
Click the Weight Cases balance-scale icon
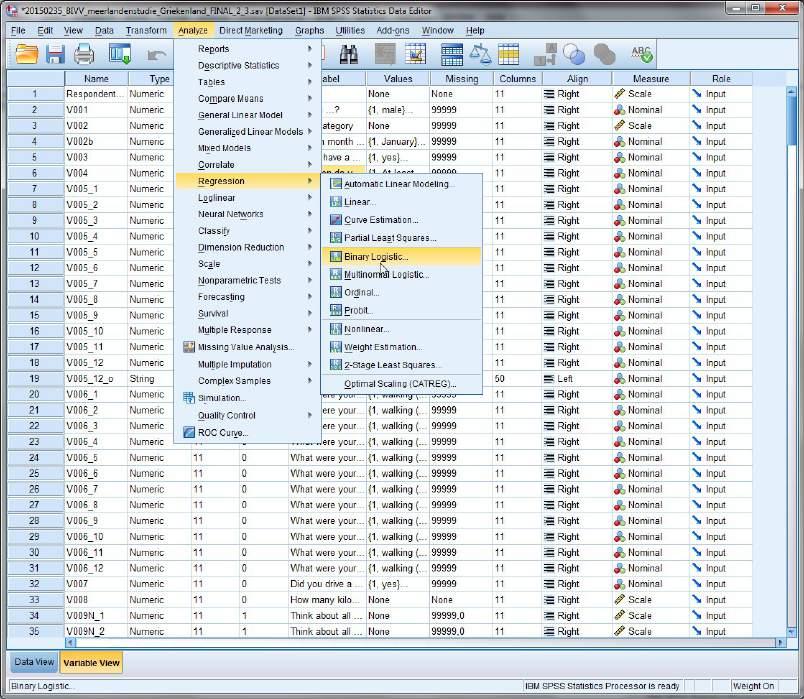tap(480, 54)
